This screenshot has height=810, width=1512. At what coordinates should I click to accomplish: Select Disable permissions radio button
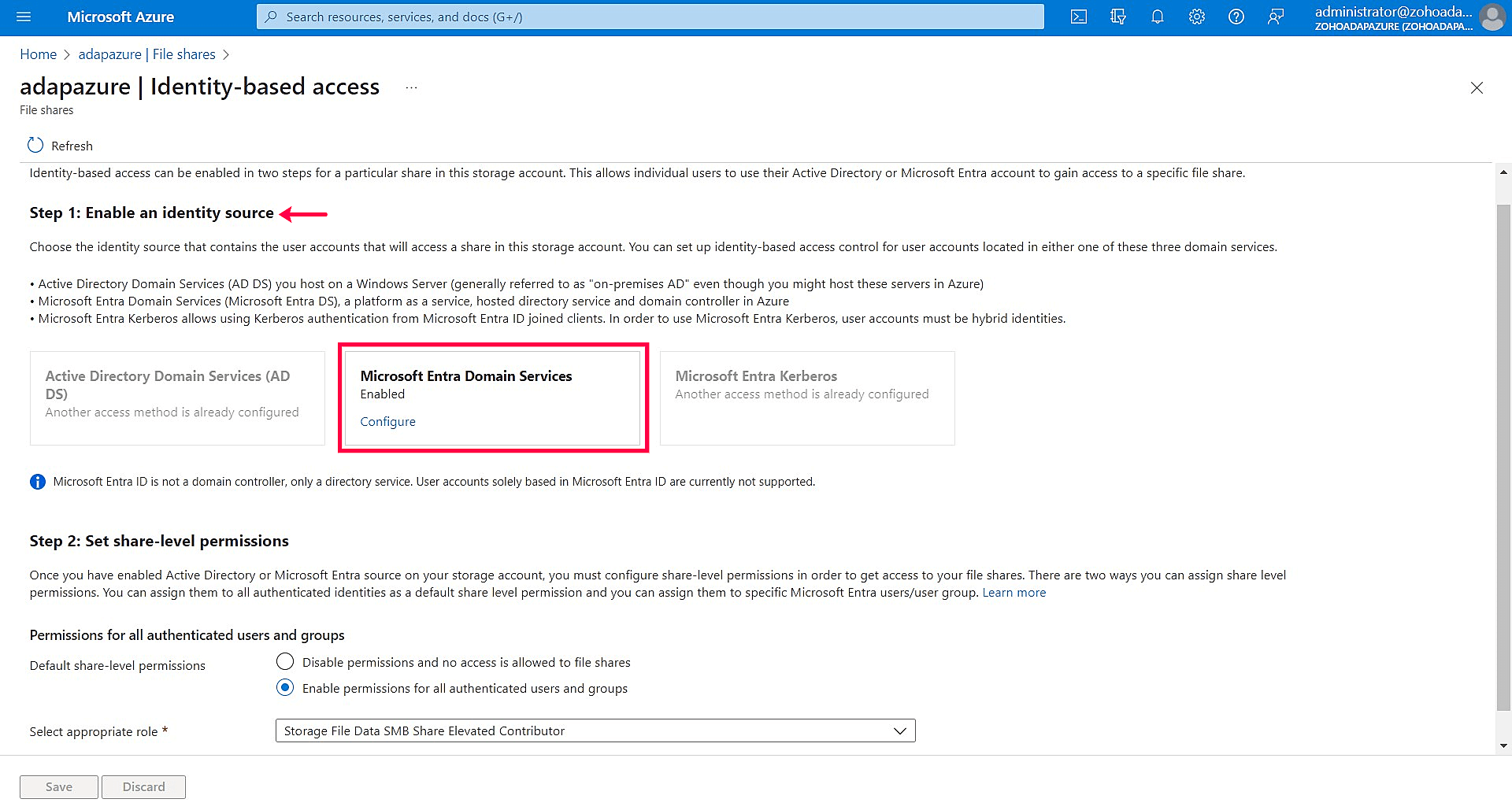click(285, 661)
